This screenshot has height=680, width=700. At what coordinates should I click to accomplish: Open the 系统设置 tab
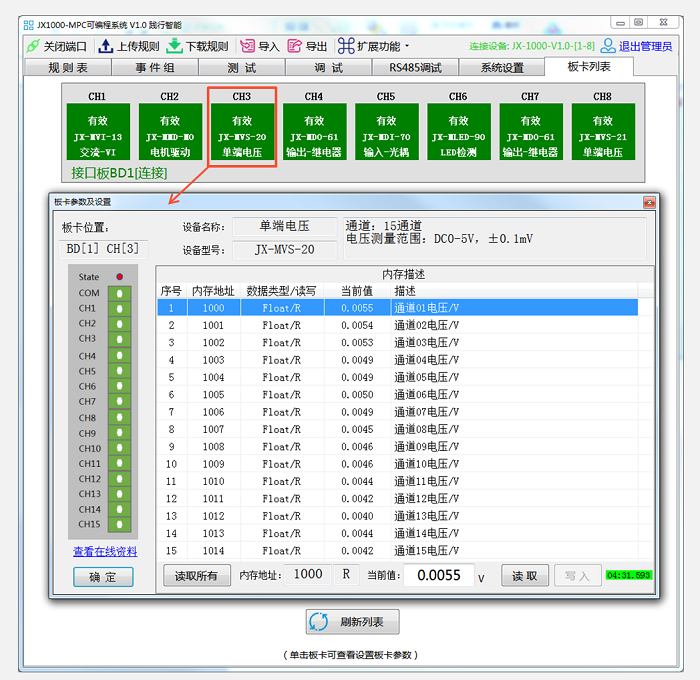502,68
